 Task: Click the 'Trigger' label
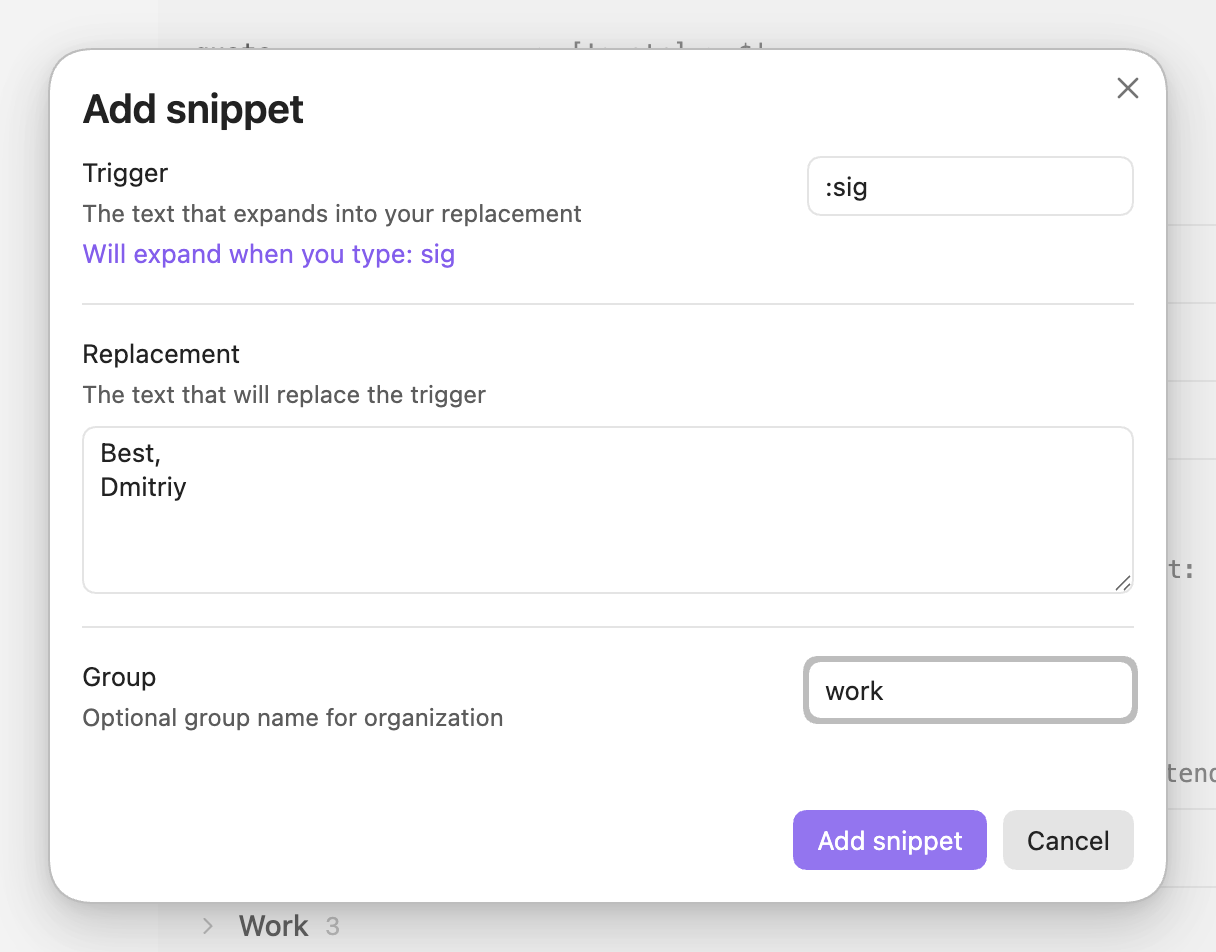click(125, 173)
